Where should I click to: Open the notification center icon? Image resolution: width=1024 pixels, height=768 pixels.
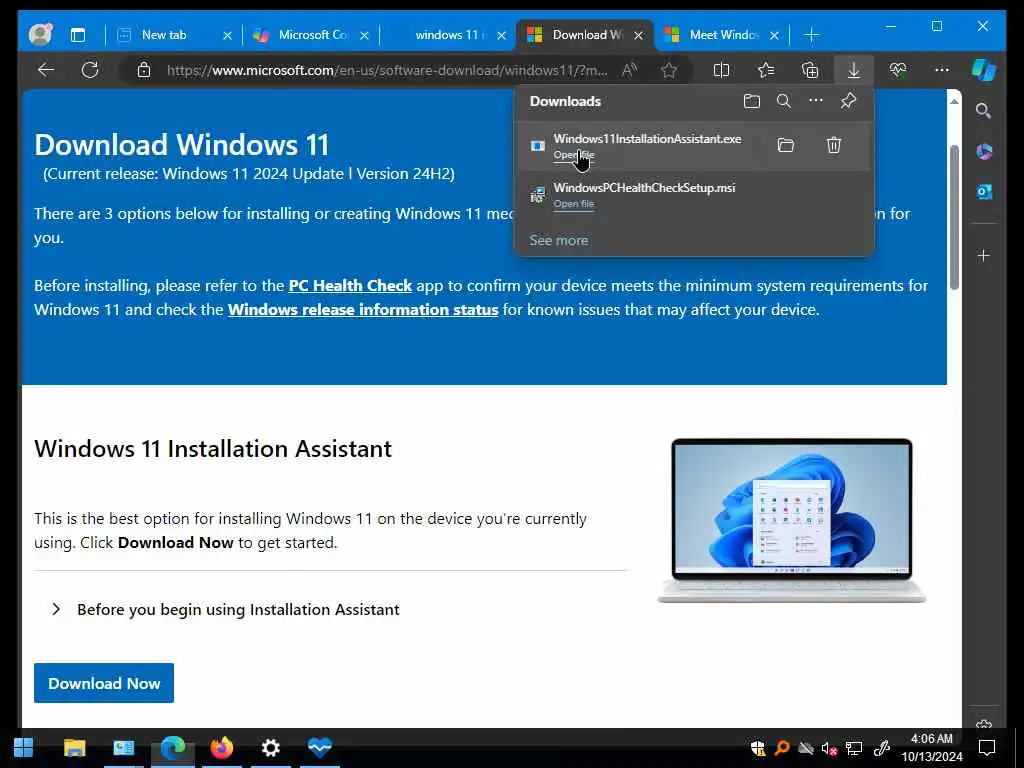tap(987, 748)
